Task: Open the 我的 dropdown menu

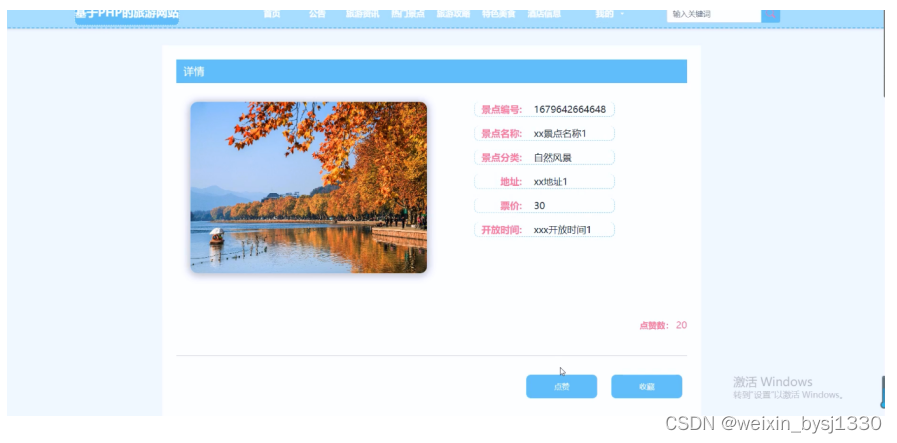Action: (x=609, y=14)
